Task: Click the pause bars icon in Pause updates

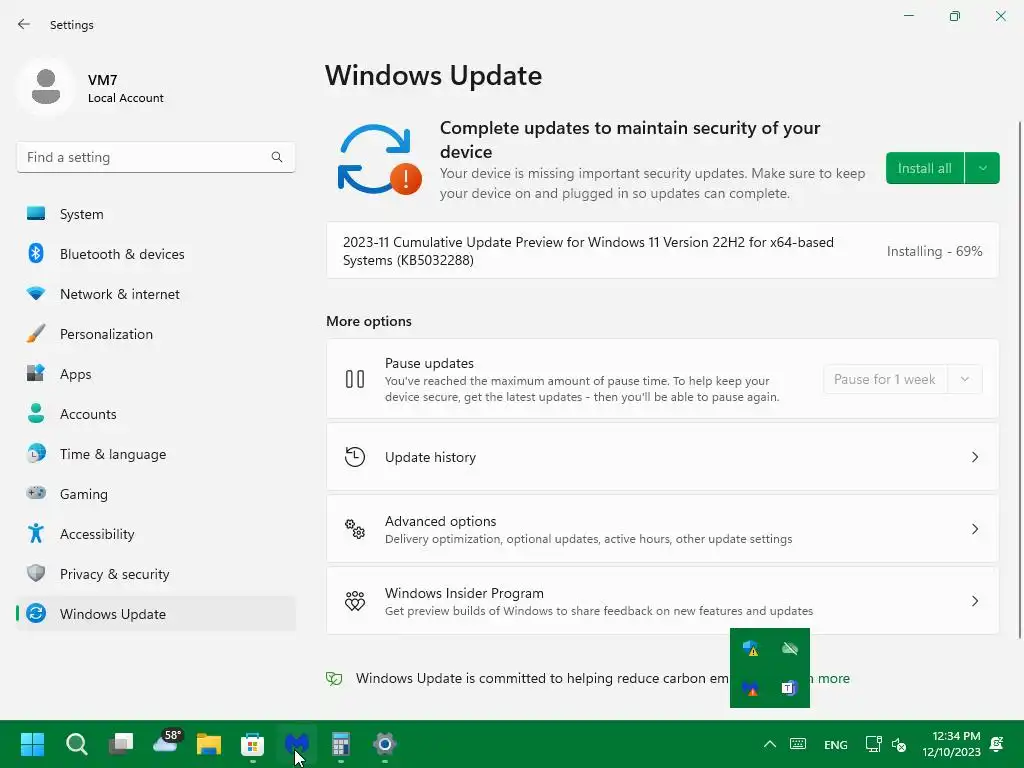Action: click(x=355, y=379)
